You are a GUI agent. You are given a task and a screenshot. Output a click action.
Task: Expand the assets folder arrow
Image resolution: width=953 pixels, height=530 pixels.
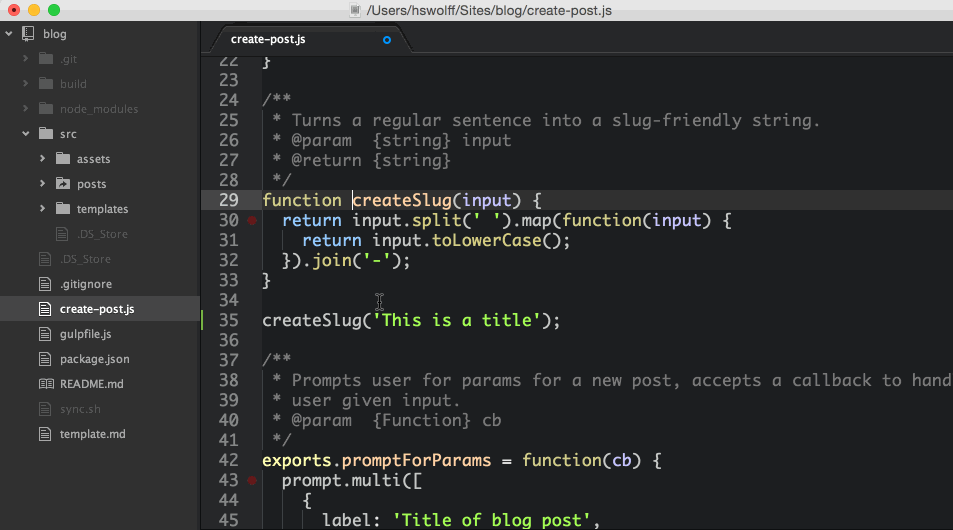[x=42, y=159]
